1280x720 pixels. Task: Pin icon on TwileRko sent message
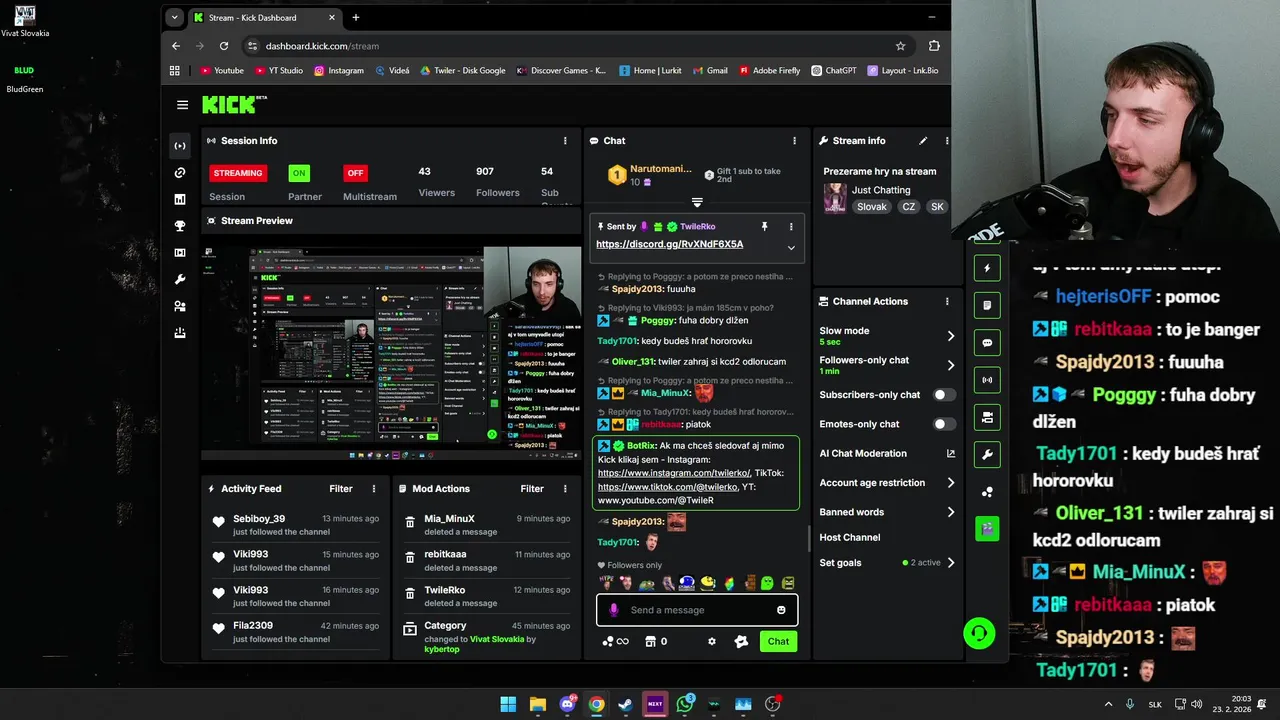(x=764, y=227)
